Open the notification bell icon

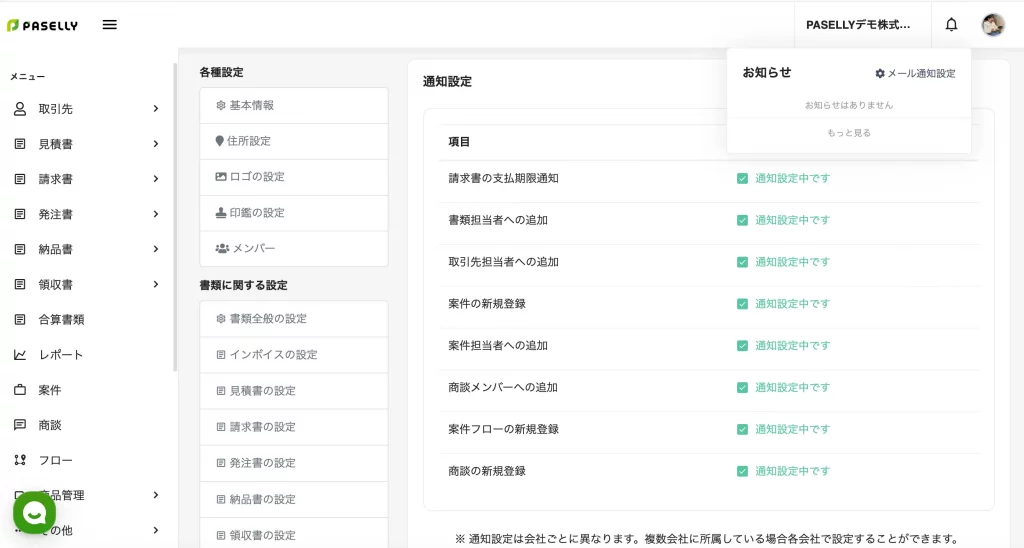tap(951, 25)
